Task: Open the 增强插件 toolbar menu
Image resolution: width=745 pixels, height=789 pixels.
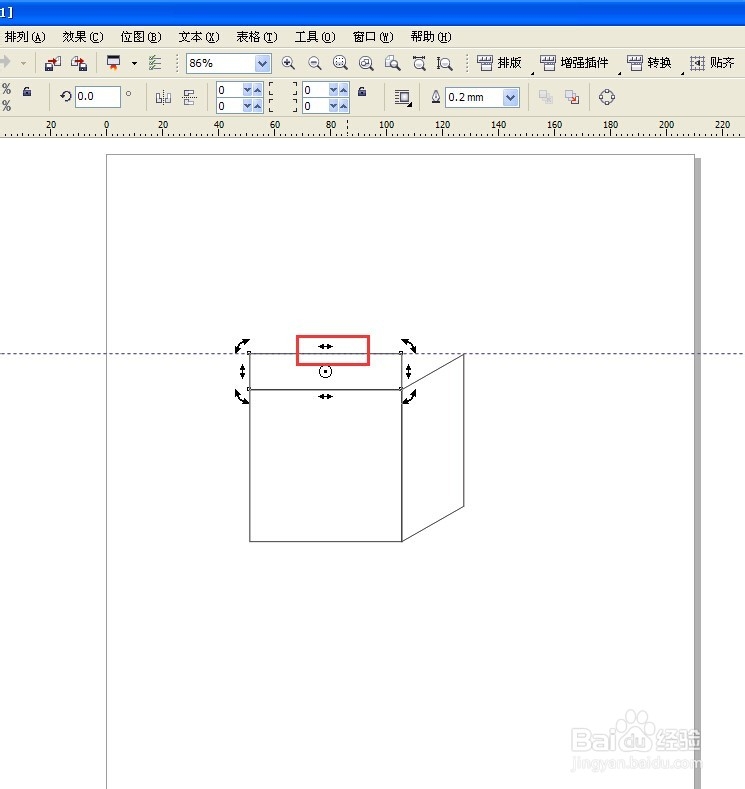Action: point(574,63)
